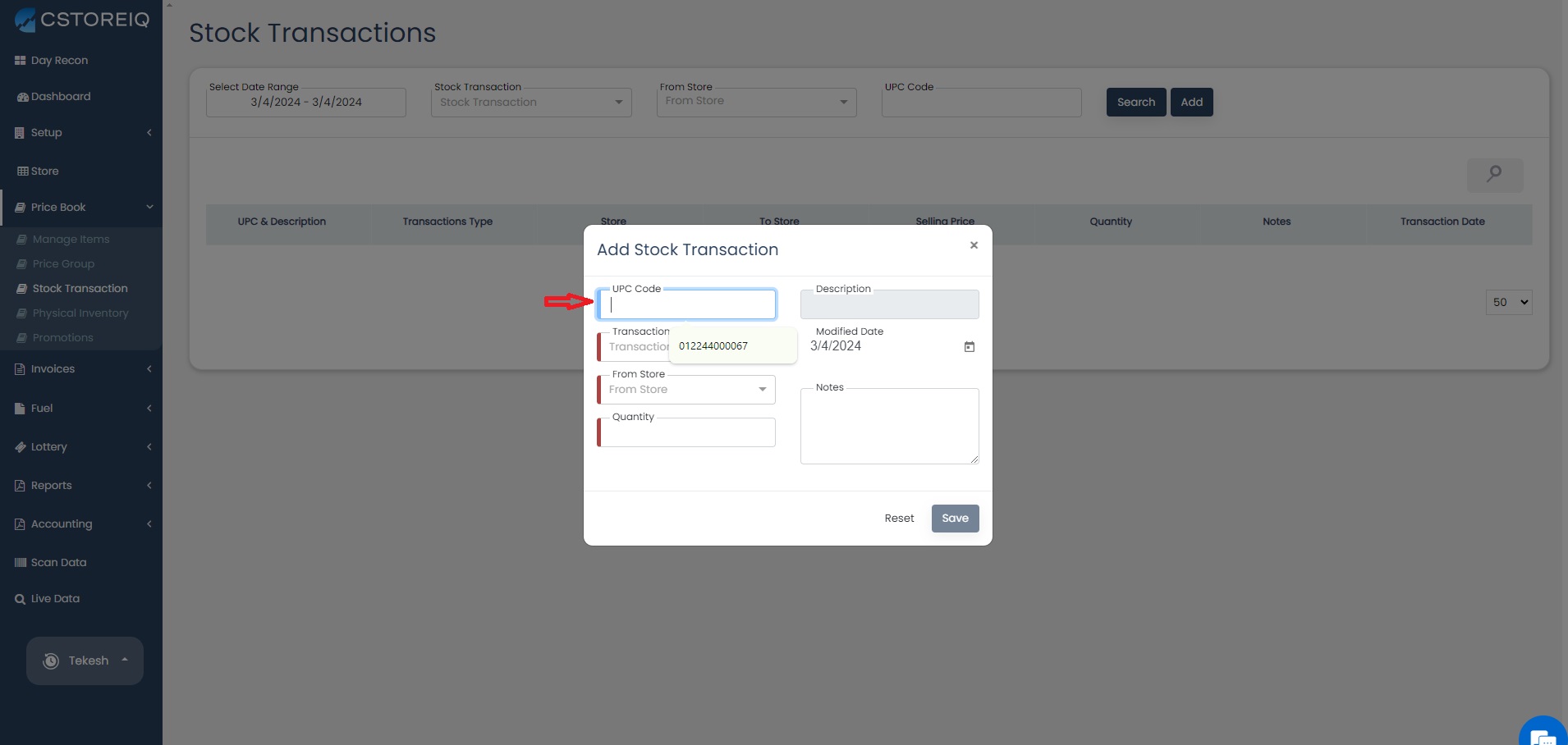This screenshot has width=1568, height=745.
Task: Click into the Quantity input field
Action: point(688,434)
